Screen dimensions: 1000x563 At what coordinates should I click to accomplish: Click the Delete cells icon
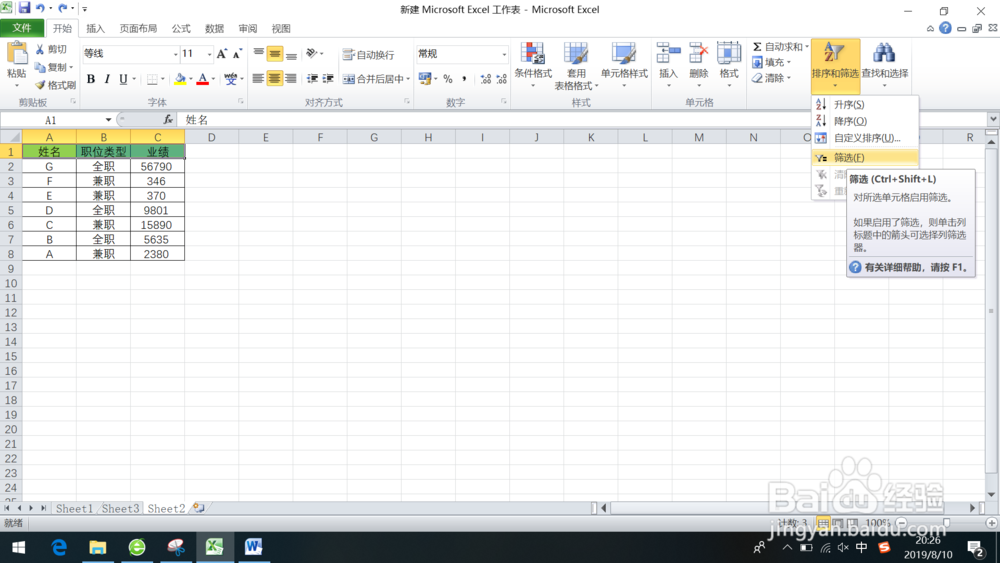(x=698, y=54)
